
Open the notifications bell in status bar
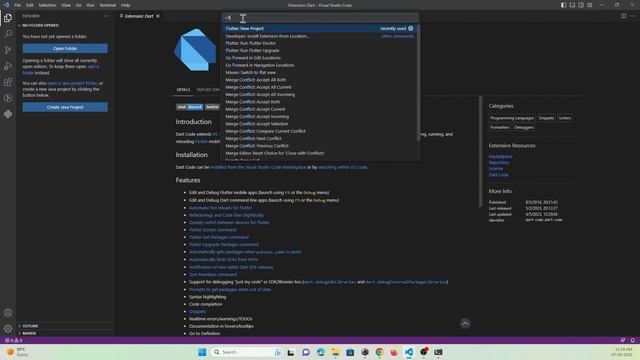[x=632, y=340]
